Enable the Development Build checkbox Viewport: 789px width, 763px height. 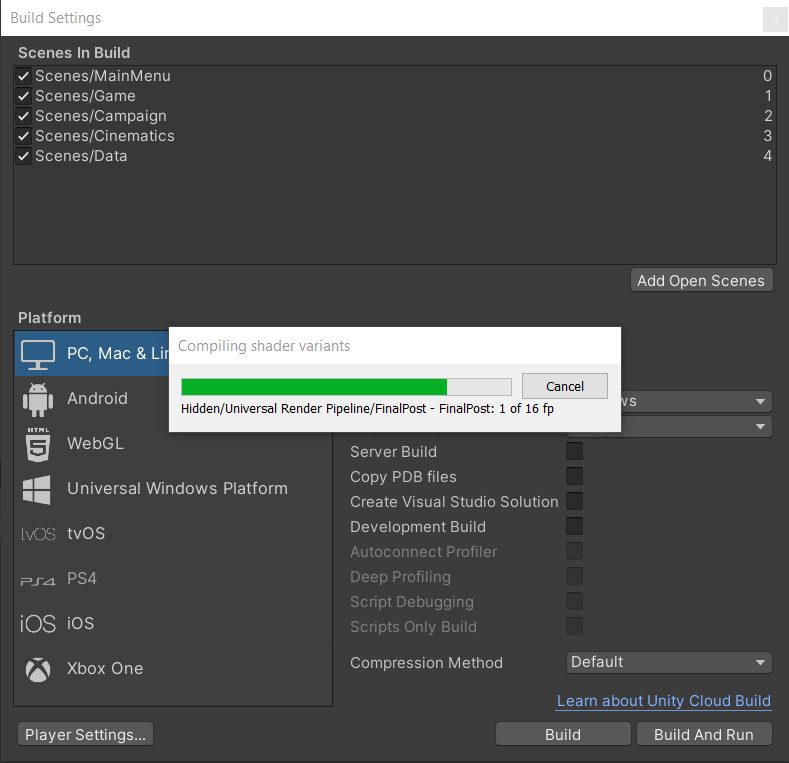(574, 526)
